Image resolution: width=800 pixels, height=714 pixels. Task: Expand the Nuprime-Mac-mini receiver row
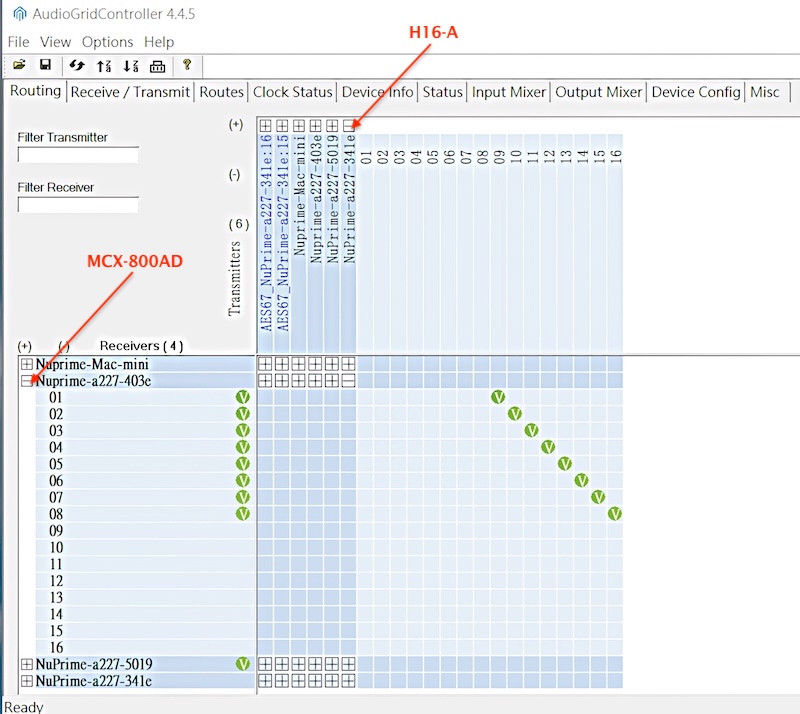(x=27, y=365)
